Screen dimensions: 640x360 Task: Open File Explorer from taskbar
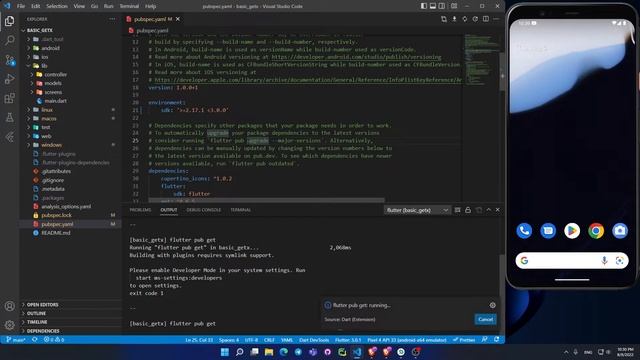(269, 352)
